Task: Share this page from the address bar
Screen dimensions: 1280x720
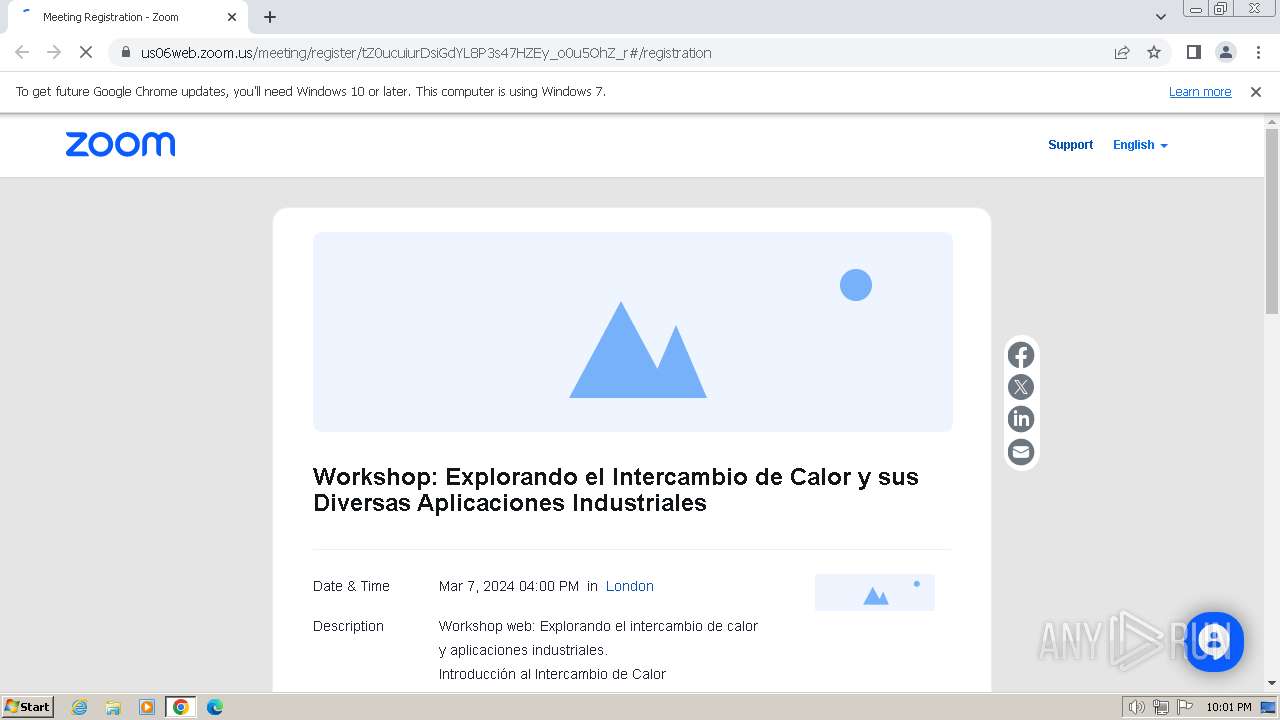Action: (x=1122, y=52)
